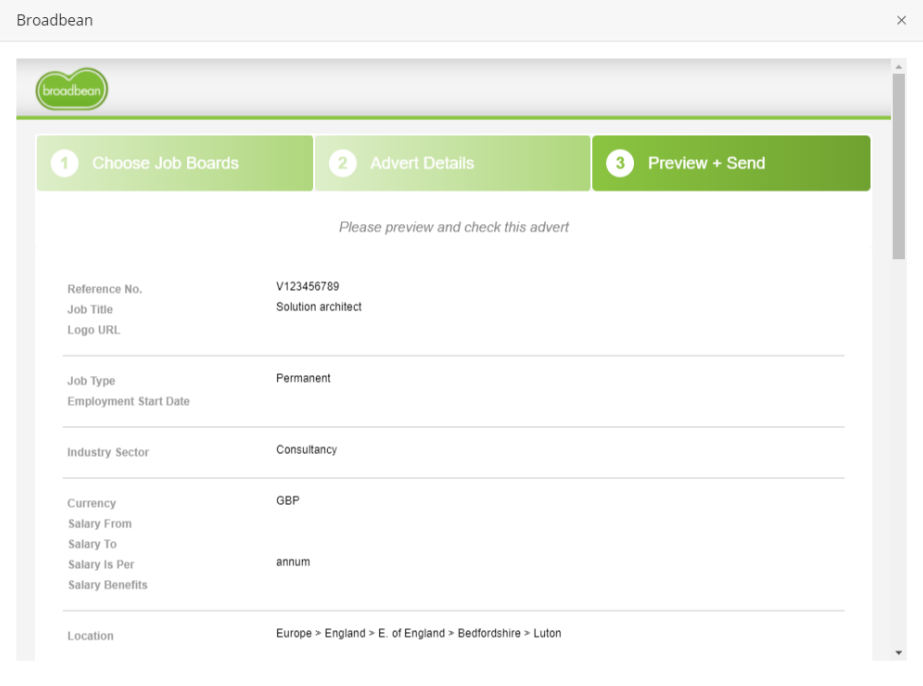
Task: Click the 'Currency' label
Action: click(92, 503)
